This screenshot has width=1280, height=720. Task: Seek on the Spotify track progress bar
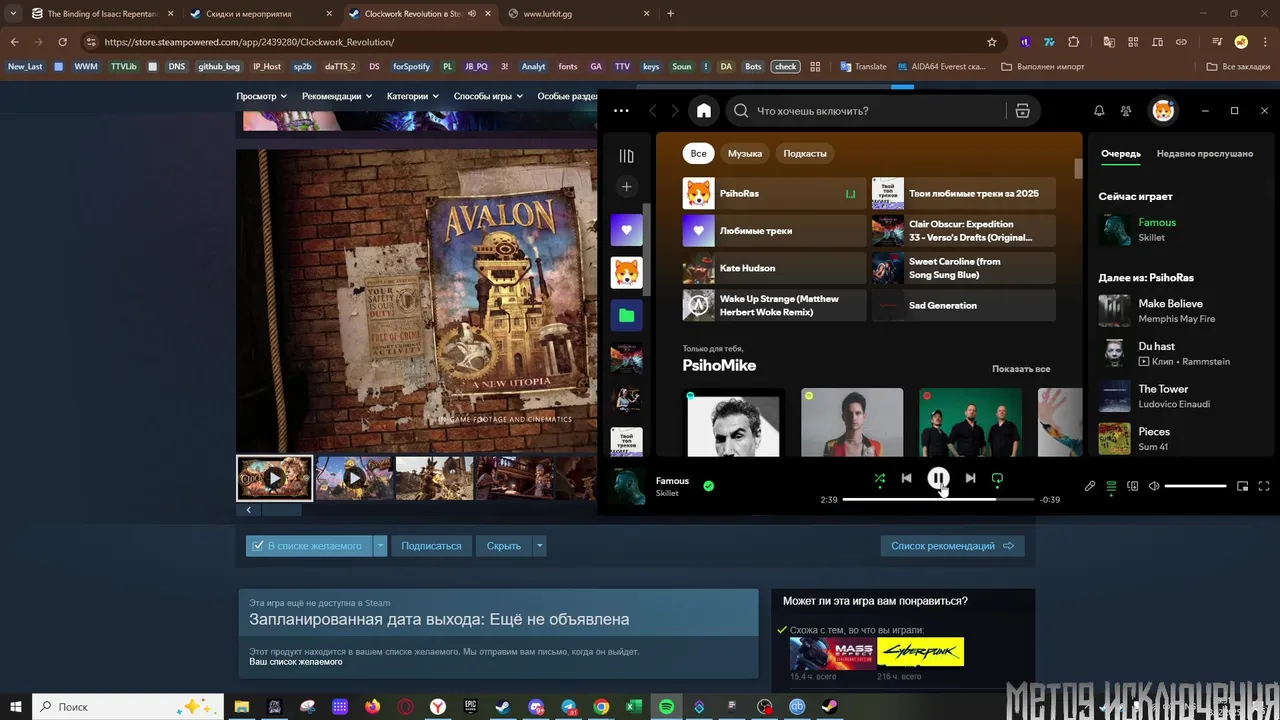point(938,499)
